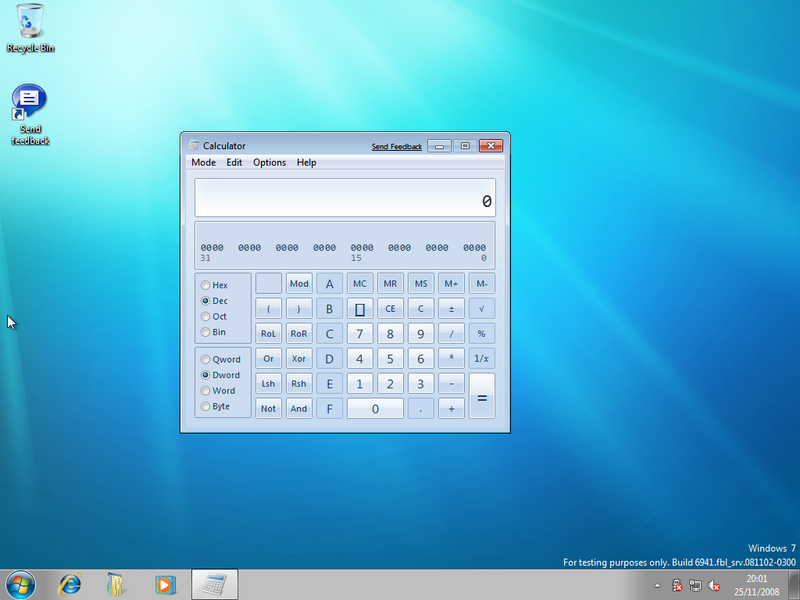Open Windows Explorer libraries taskbar icon
This screenshot has width=800, height=600.
pos(117,584)
